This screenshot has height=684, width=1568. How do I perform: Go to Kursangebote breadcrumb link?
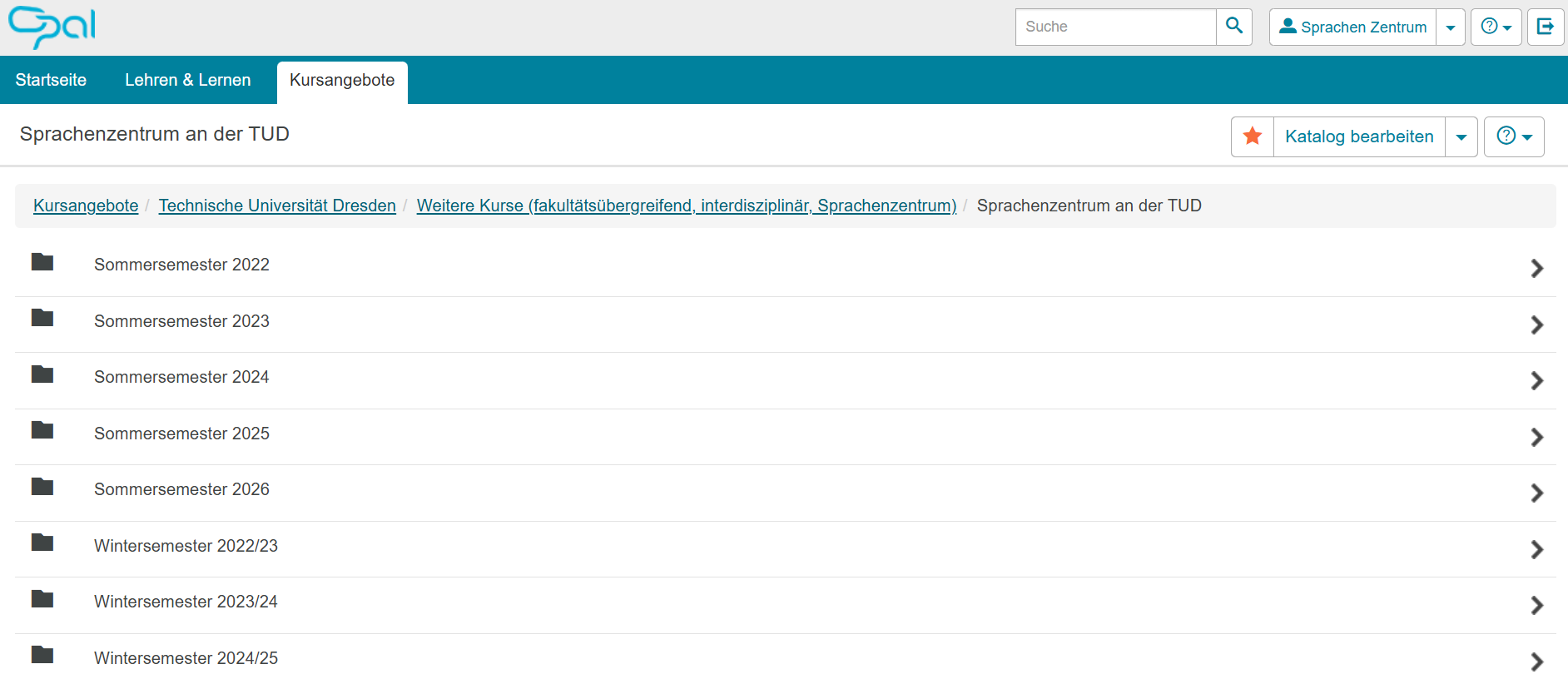pyautogui.click(x=86, y=206)
